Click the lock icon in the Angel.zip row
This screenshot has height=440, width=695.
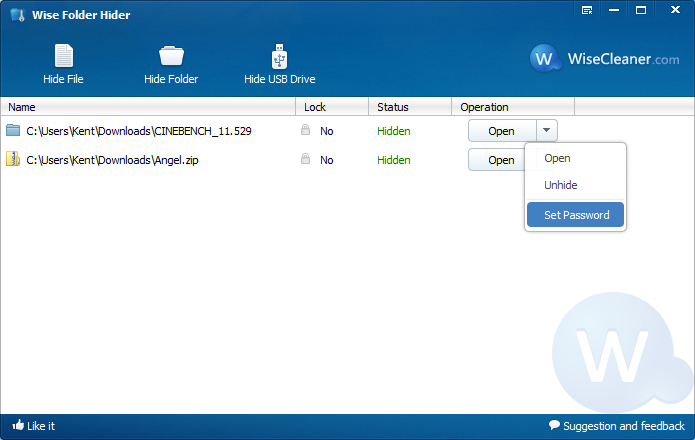pos(305,159)
